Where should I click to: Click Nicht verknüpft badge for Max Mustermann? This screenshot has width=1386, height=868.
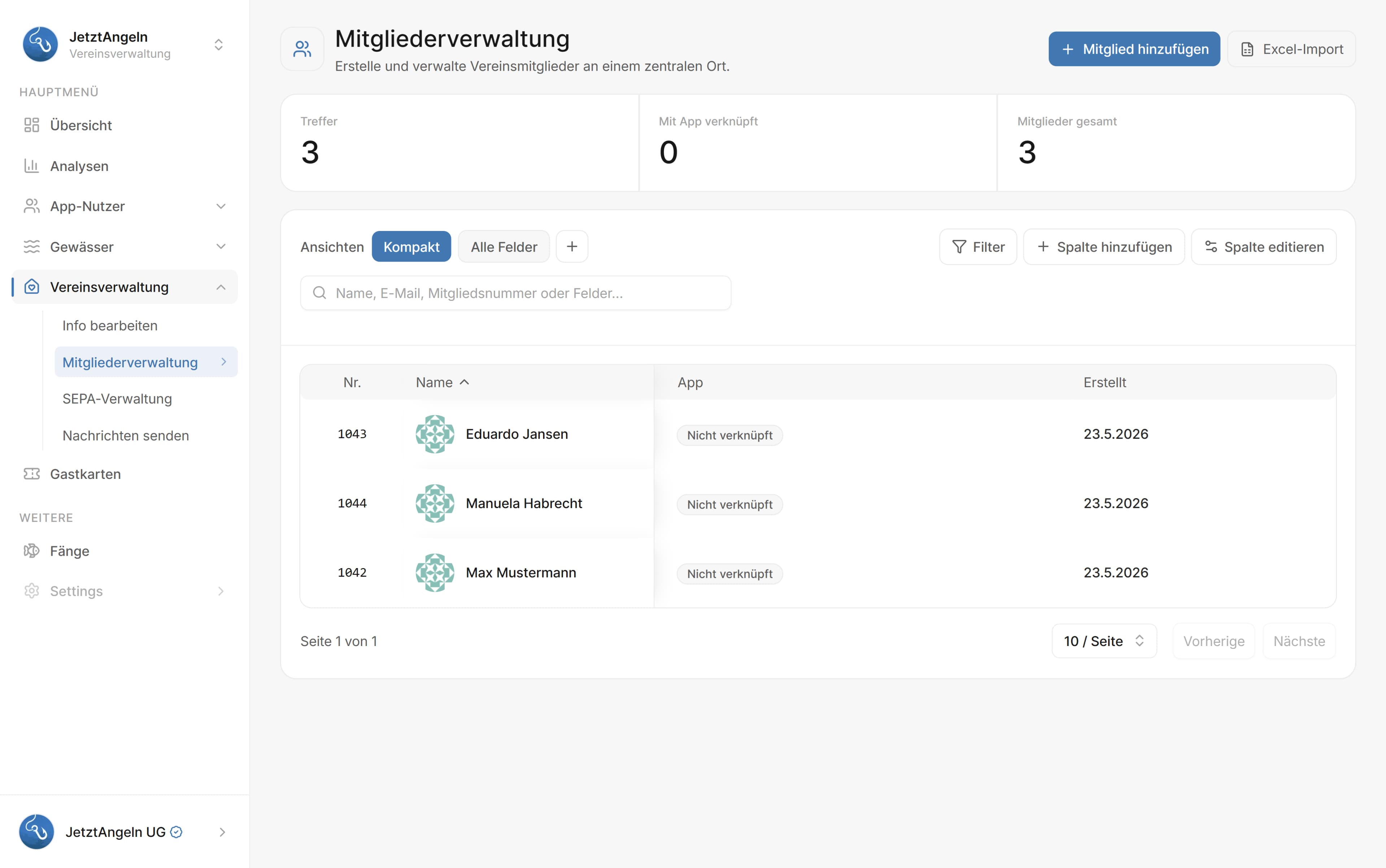point(730,574)
